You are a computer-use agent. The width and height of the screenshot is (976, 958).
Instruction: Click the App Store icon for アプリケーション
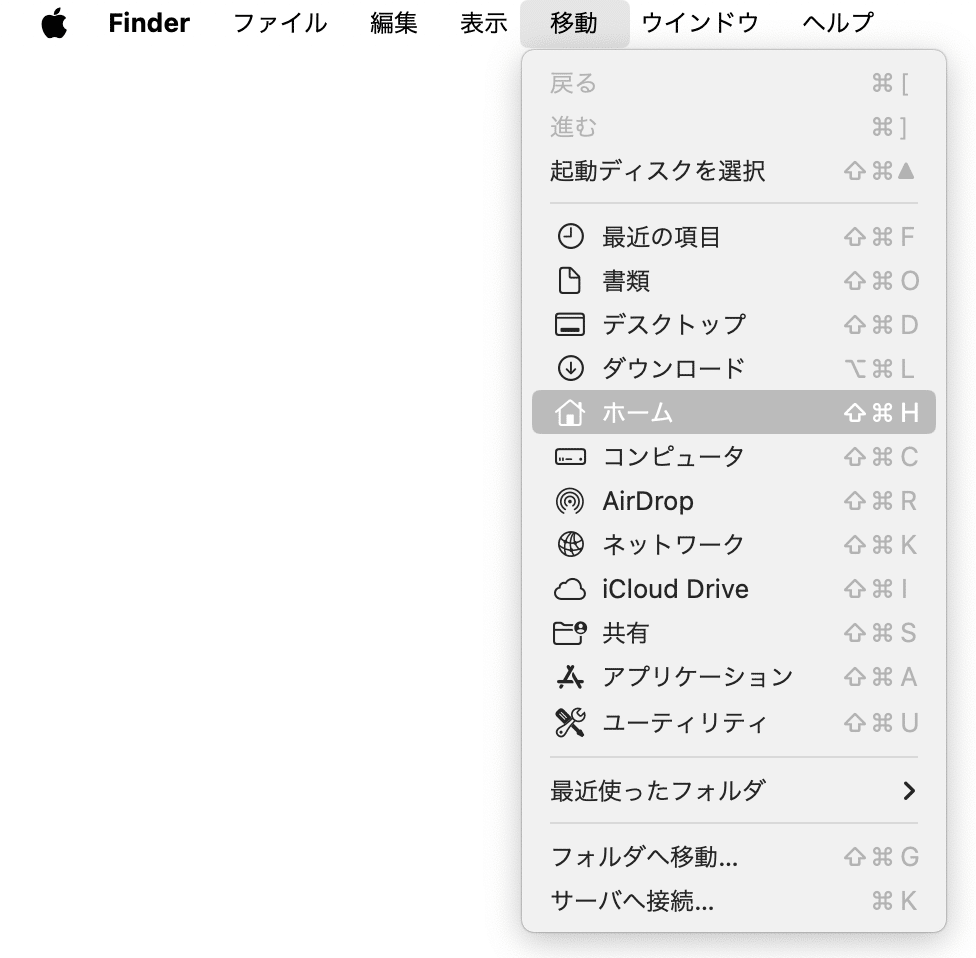[570, 677]
